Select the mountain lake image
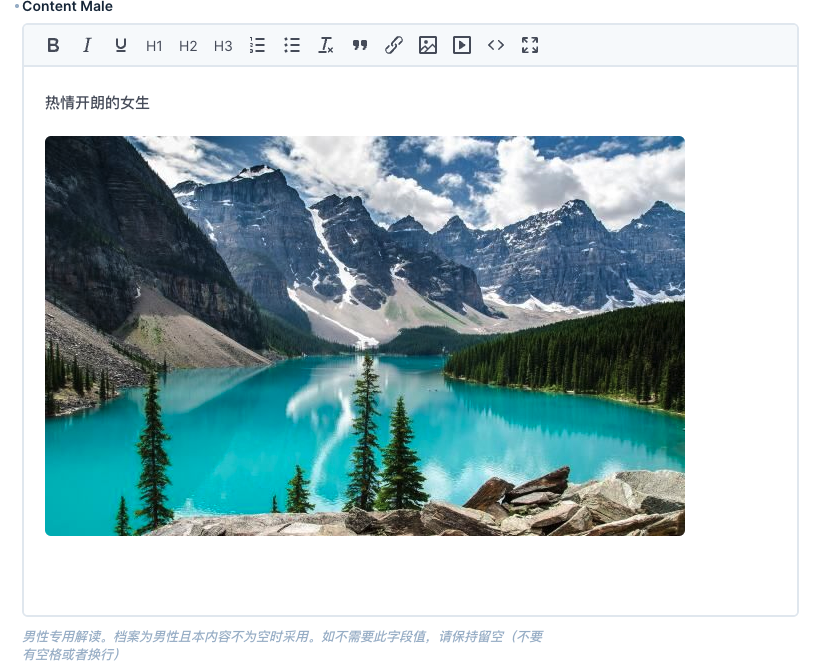Viewport: 815px width, 666px height. tap(365, 336)
